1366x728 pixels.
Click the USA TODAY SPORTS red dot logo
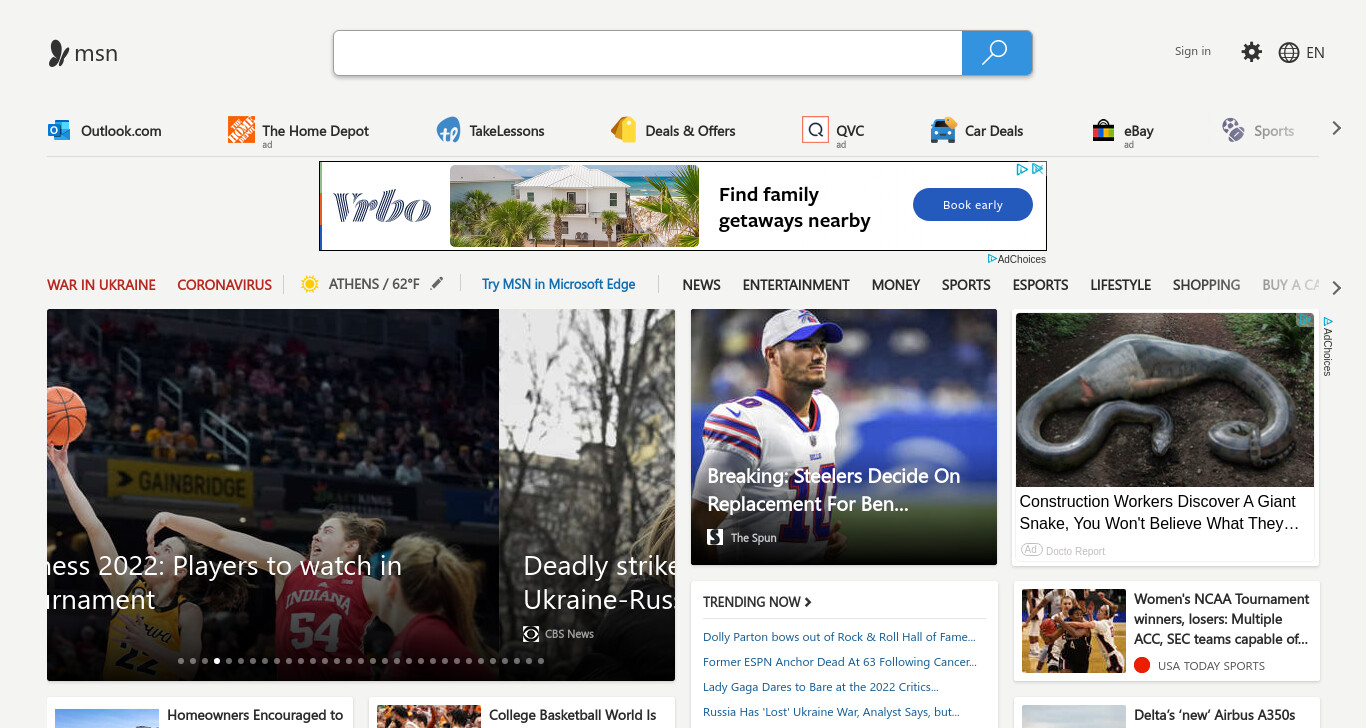pyautogui.click(x=1142, y=665)
